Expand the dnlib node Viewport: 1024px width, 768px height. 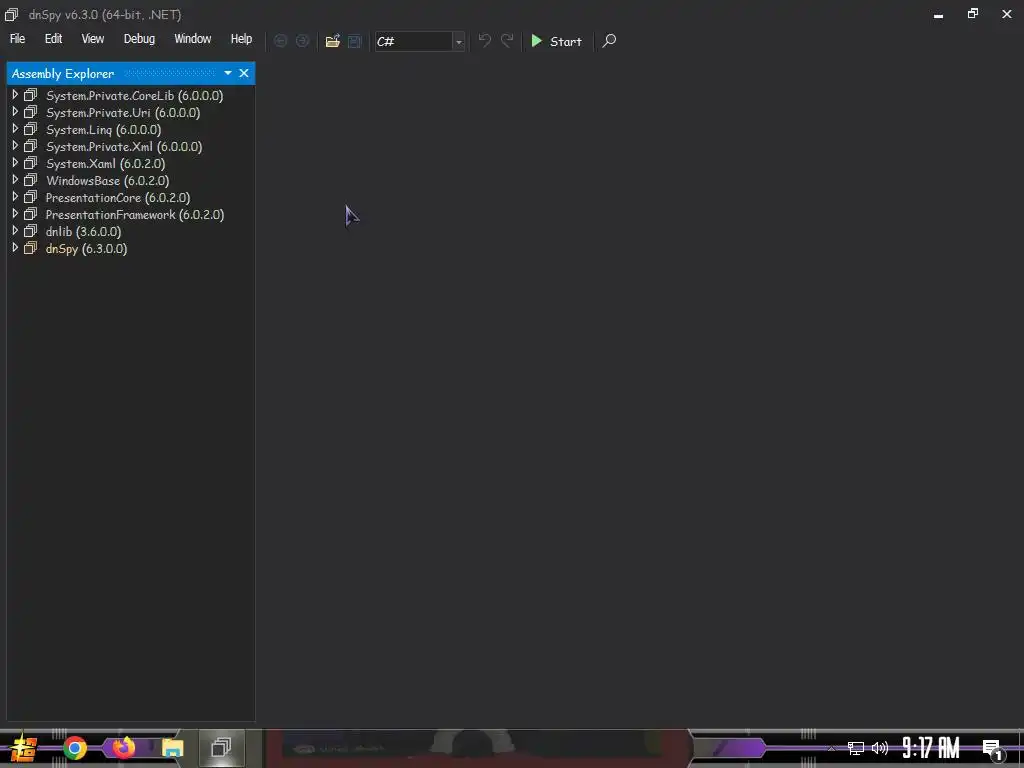click(14, 231)
